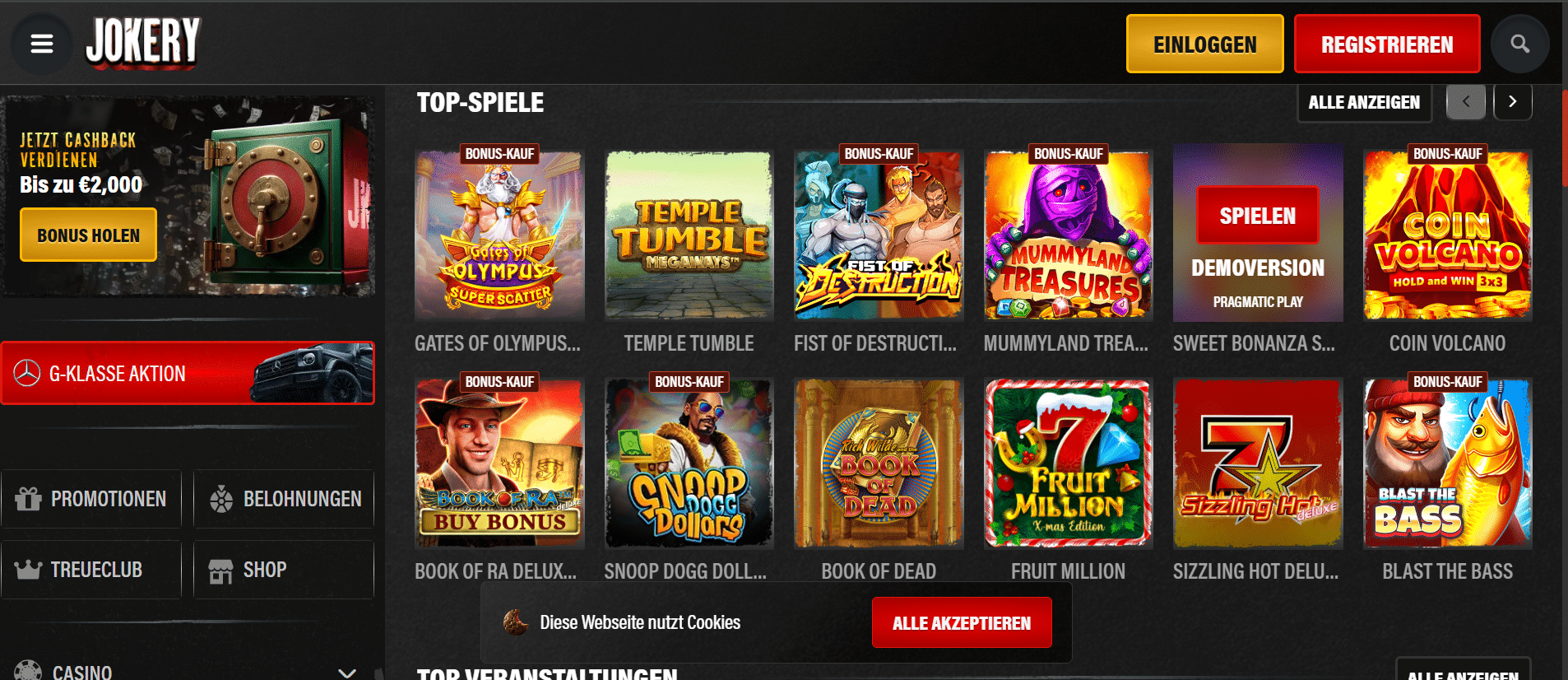Click the Mercedes logo on G-Klasse Aktion
Screen dimensions: 1568x680
[x=27, y=373]
